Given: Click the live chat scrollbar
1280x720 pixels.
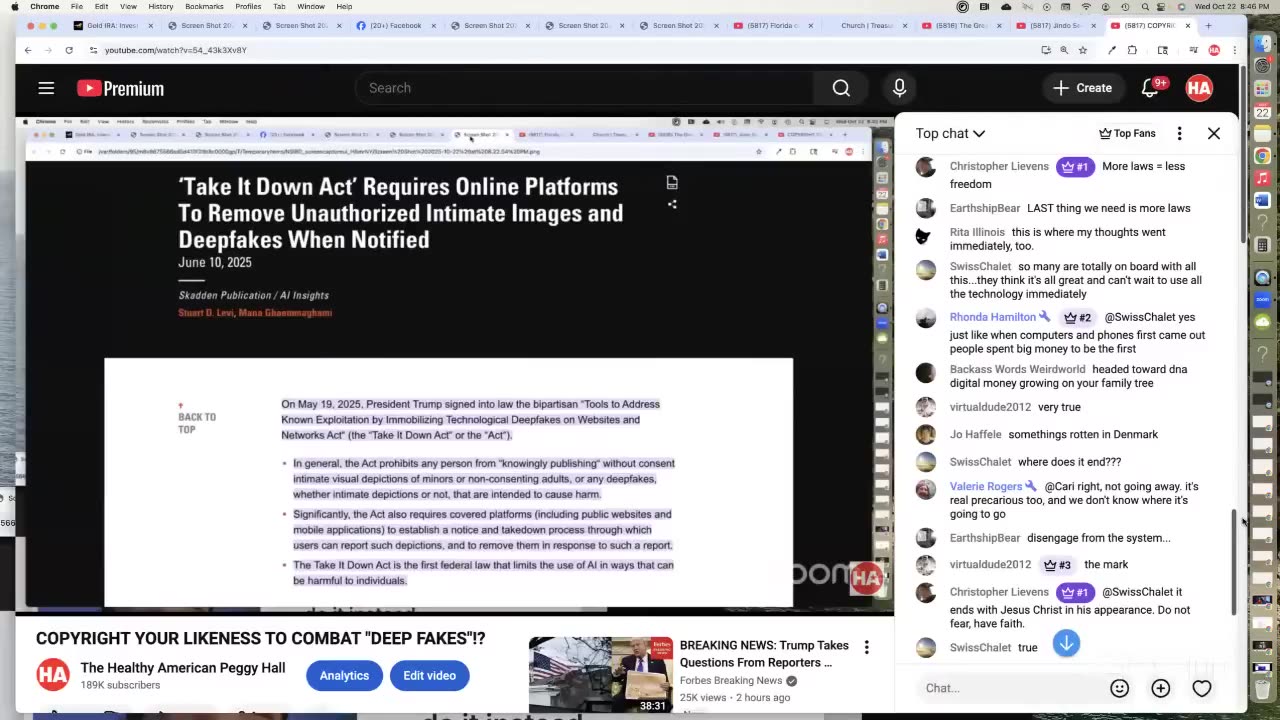Looking at the screenshot, I should pos(1235,563).
